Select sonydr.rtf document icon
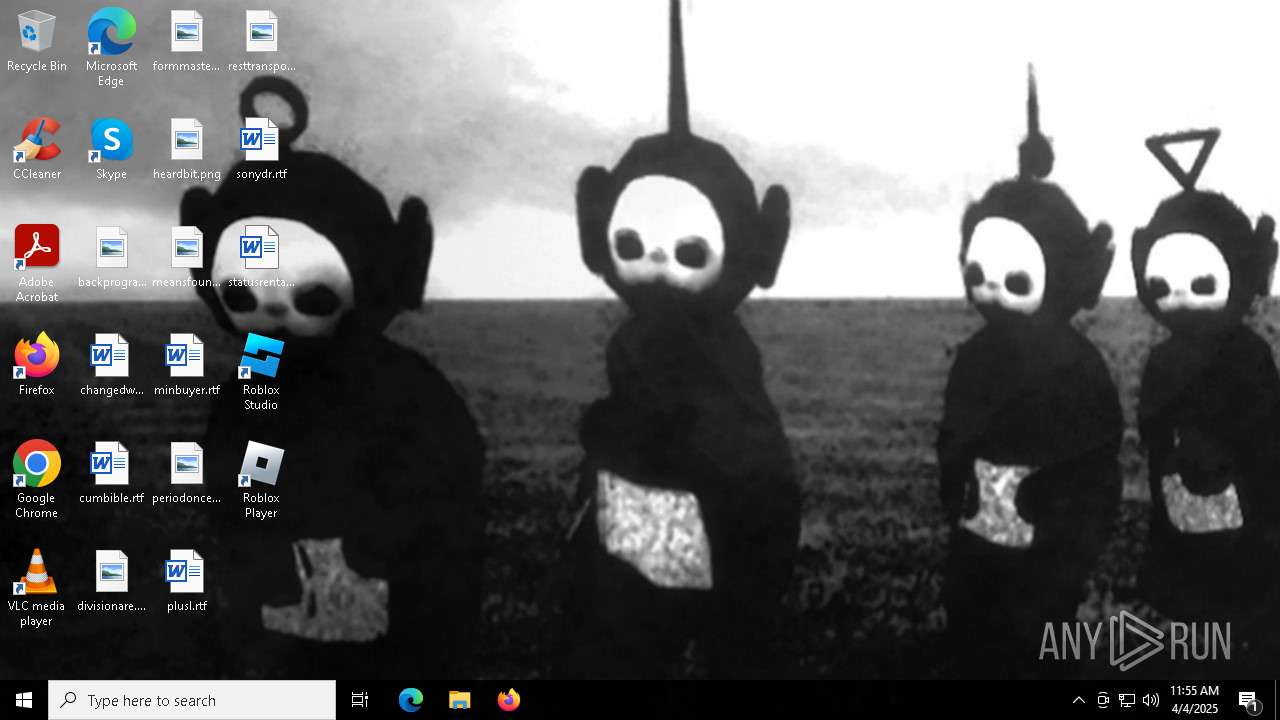This screenshot has height=720, width=1280. pyautogui.click(x=261, y=150)
